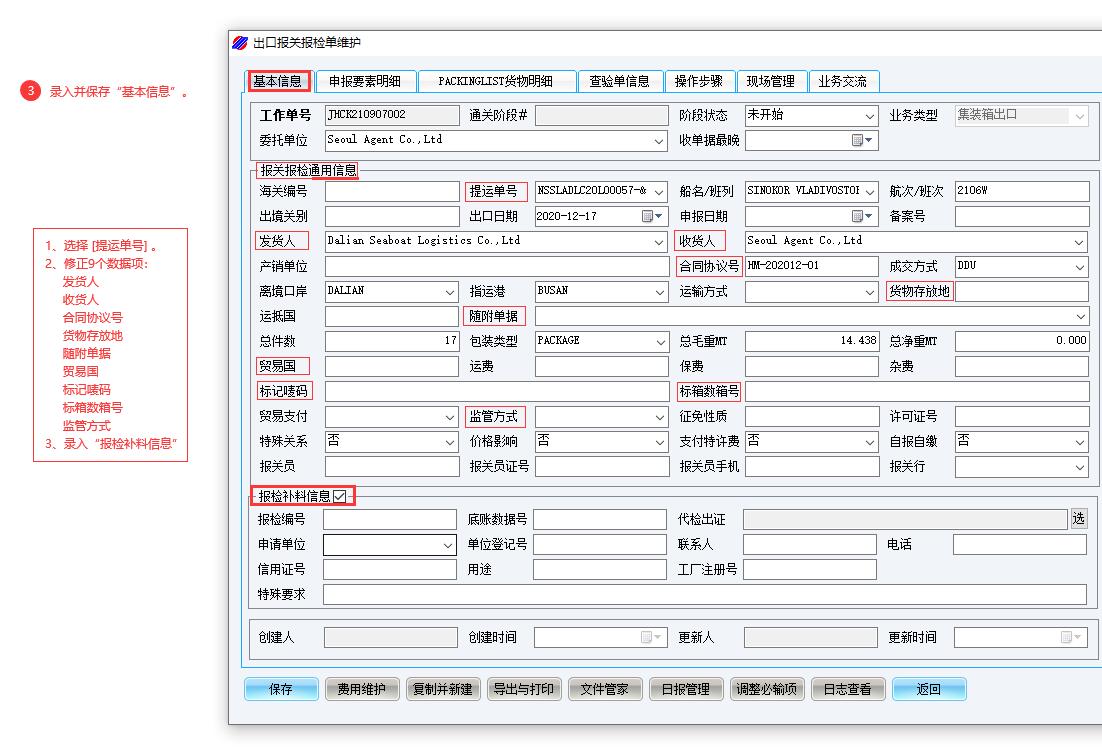Click the app icon in title bar
Screen dimensions: 1102x754
(x=240, y=43)
